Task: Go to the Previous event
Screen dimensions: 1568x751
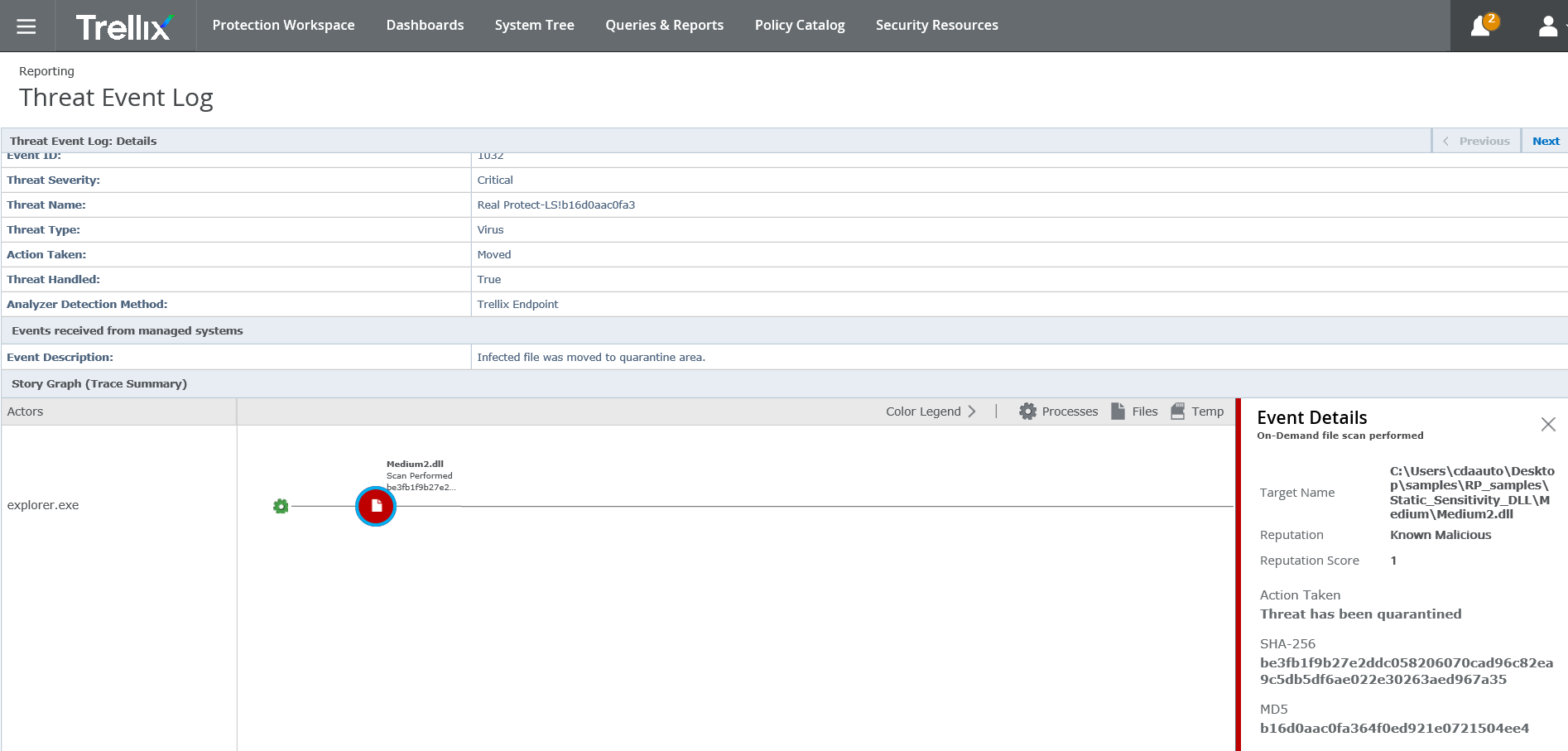Action: coord(1477,141)
